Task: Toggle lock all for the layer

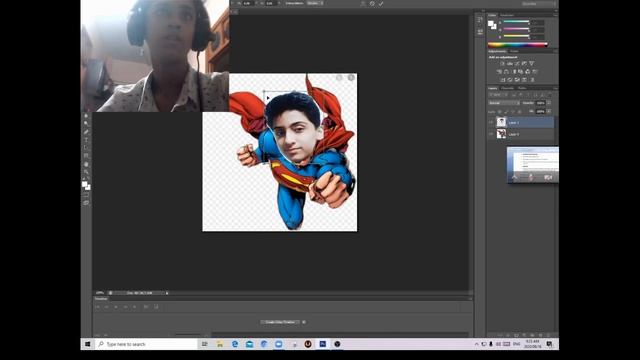Action: point(520,111)
